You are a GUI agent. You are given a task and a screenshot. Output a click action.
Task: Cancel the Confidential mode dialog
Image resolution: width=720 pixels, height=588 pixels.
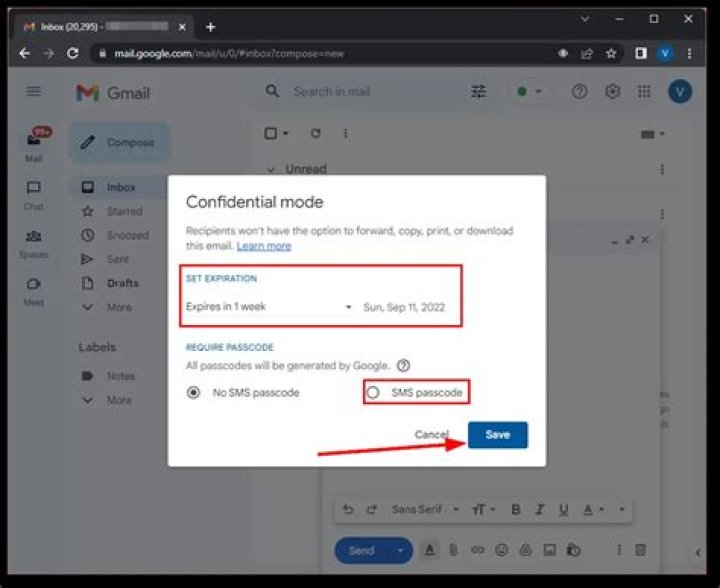(x=431, y=434)
